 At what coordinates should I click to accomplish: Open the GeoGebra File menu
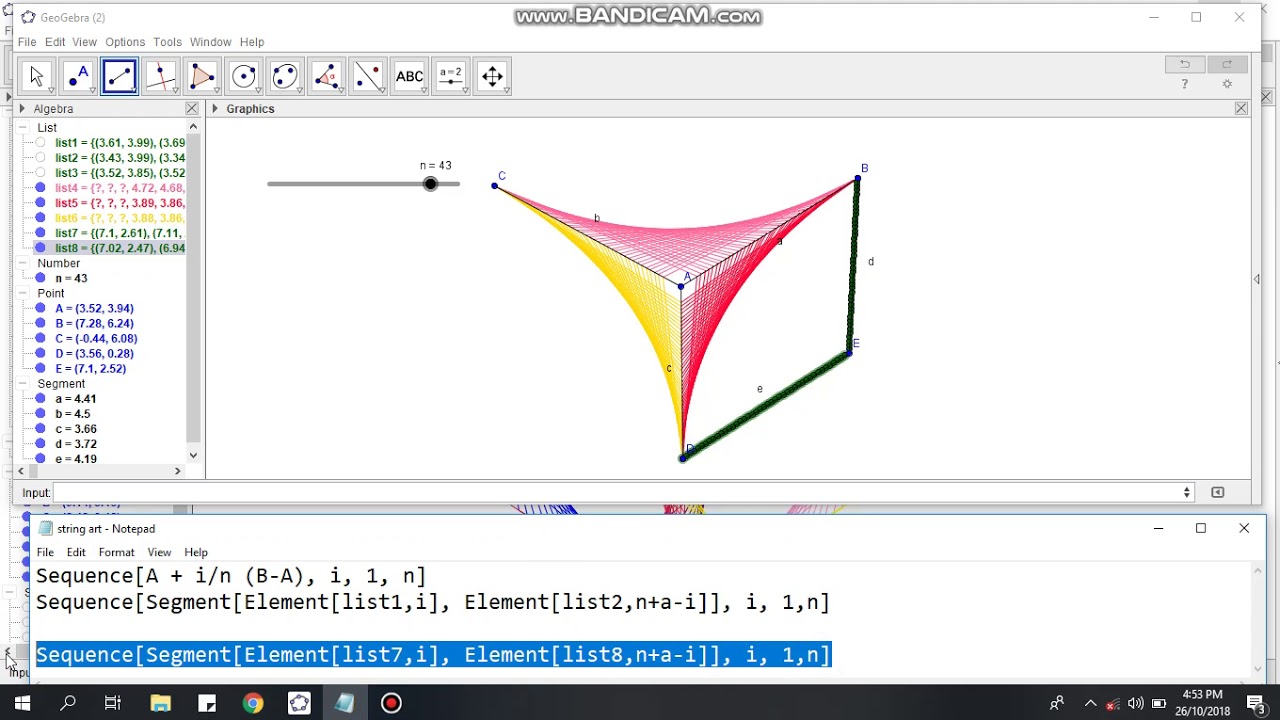pos(27,42)
